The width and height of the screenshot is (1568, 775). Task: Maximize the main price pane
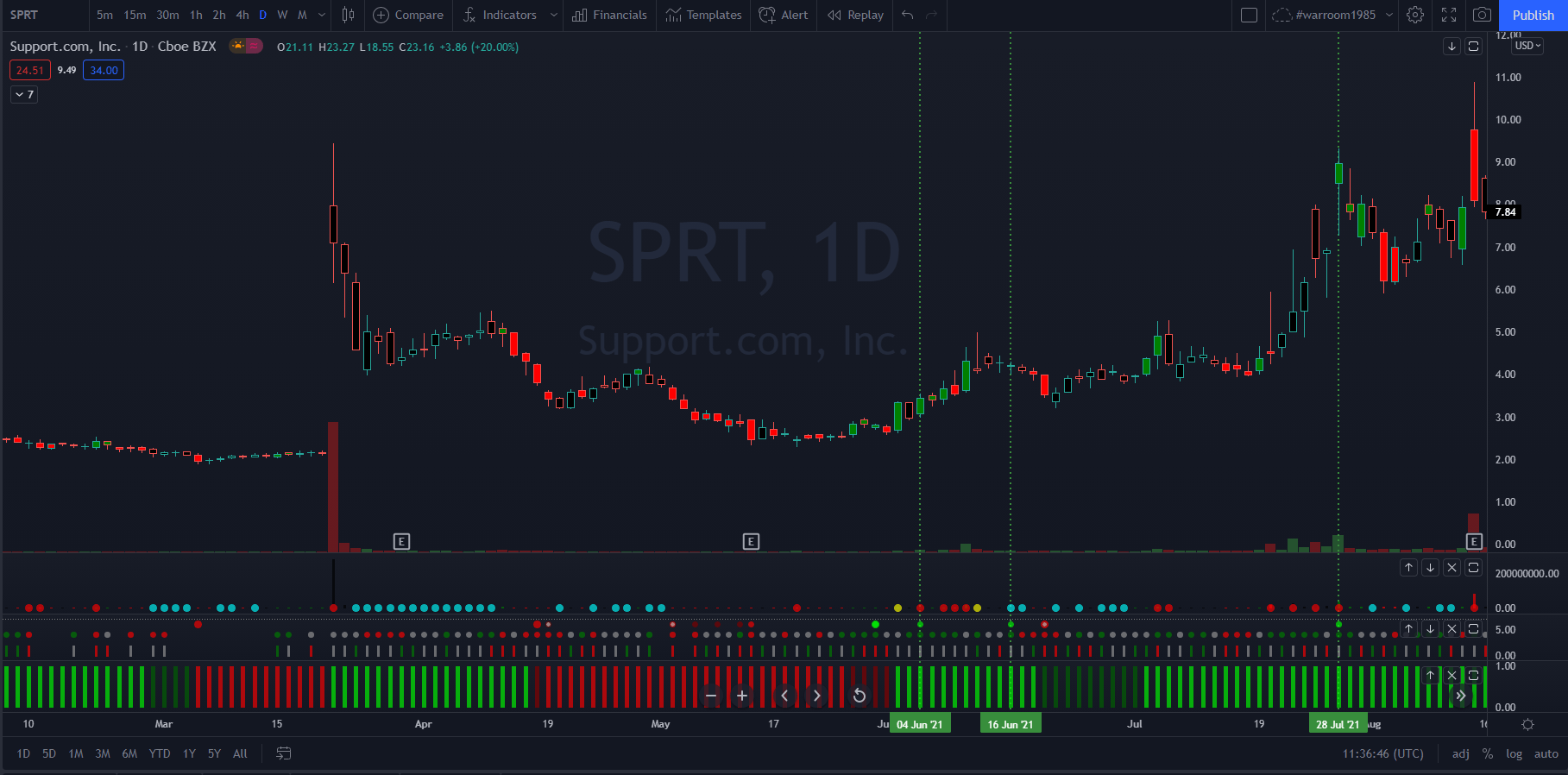pos(1474,47)
